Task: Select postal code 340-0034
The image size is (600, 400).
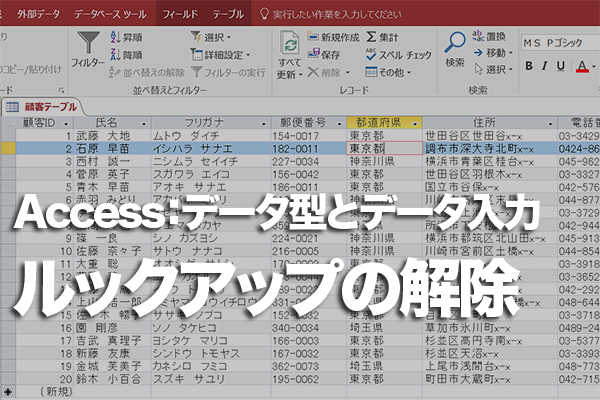Action: [308, 328]
